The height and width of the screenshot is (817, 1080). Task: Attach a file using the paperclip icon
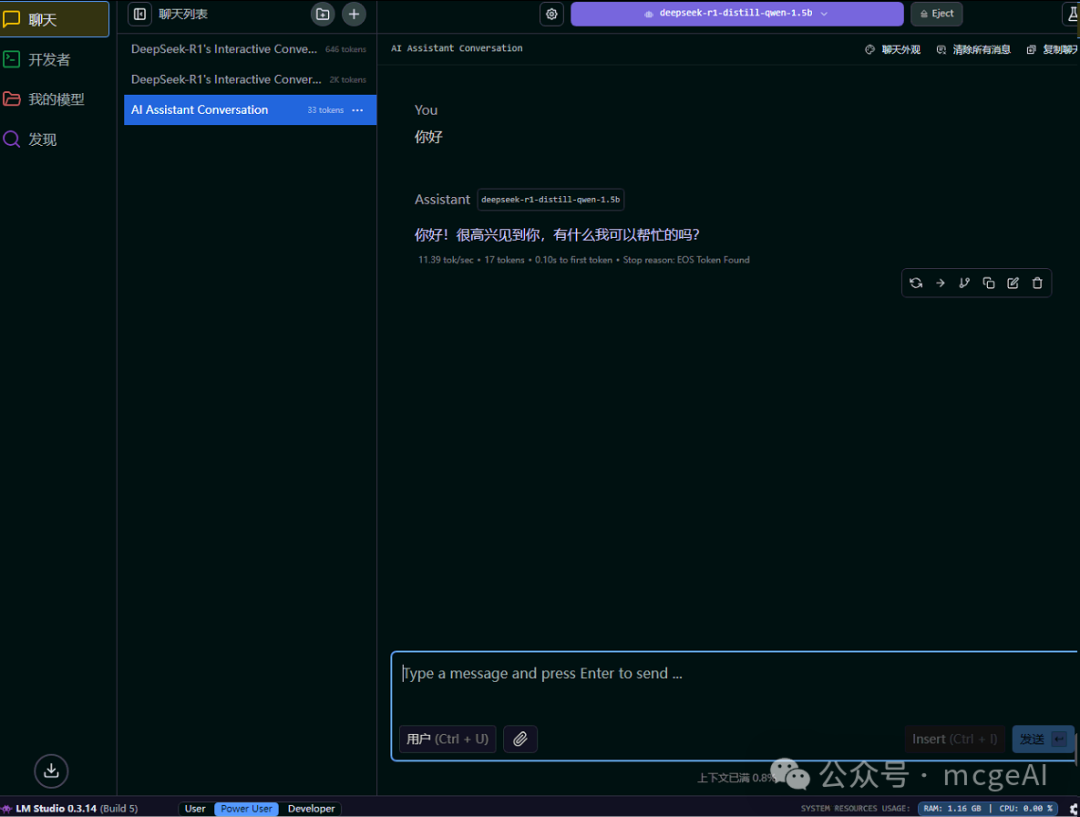[520, 739]
